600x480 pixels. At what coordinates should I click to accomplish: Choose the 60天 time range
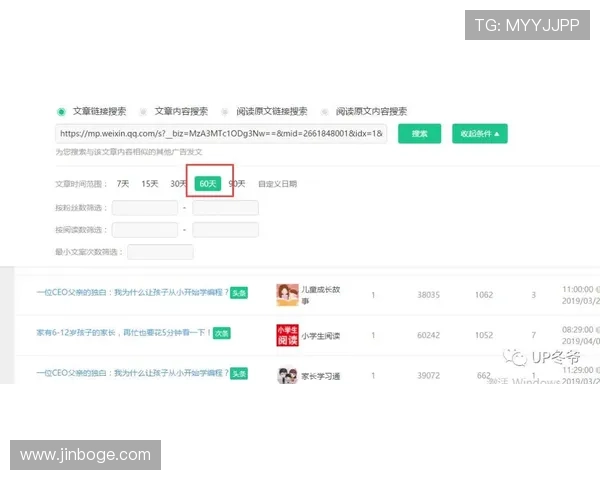(208, 184)
